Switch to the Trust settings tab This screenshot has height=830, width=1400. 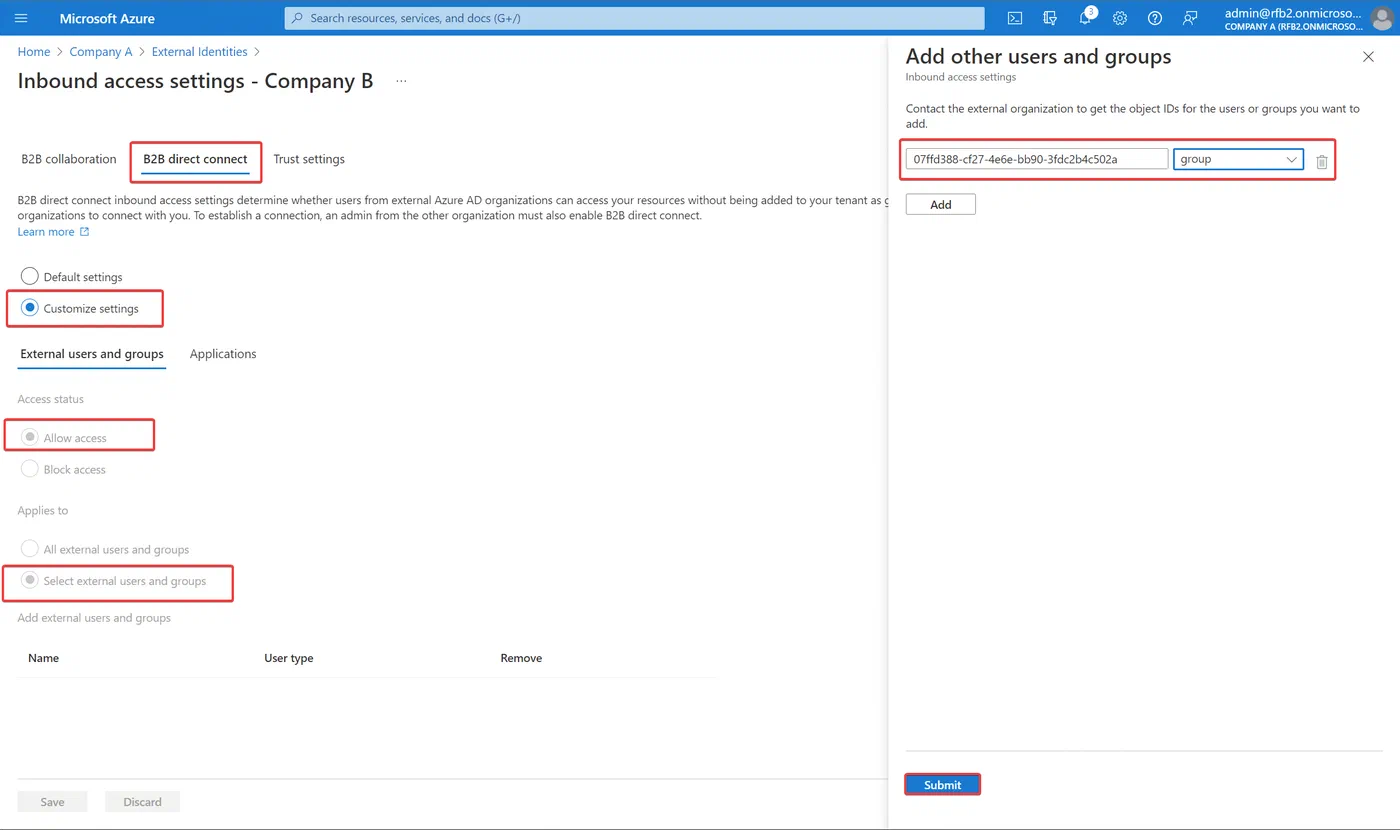309,159
